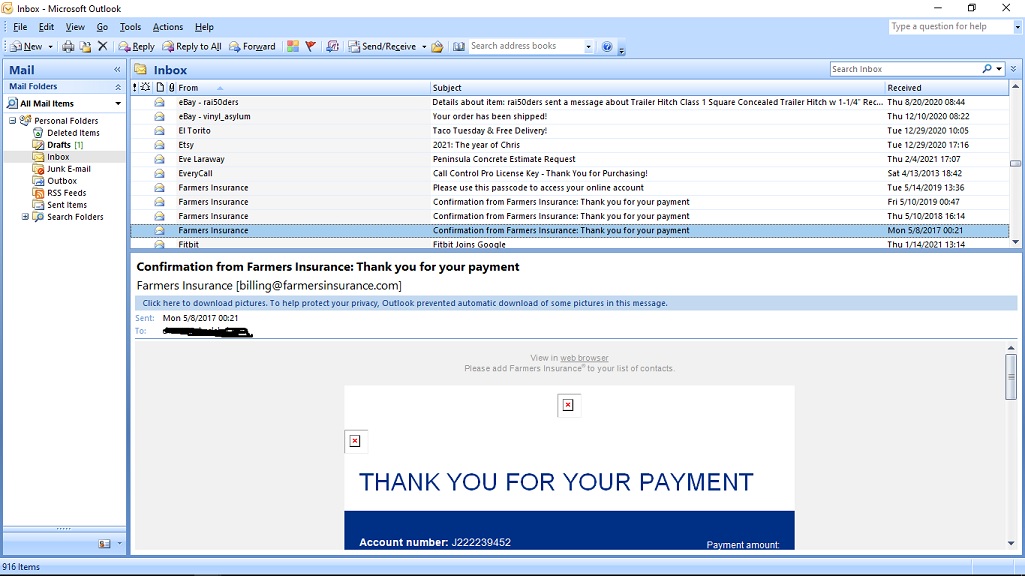Image resolution: width=1025 pixels, height=576 pixels.
Task: Select the Deleted Items folder
Action: 73,133
